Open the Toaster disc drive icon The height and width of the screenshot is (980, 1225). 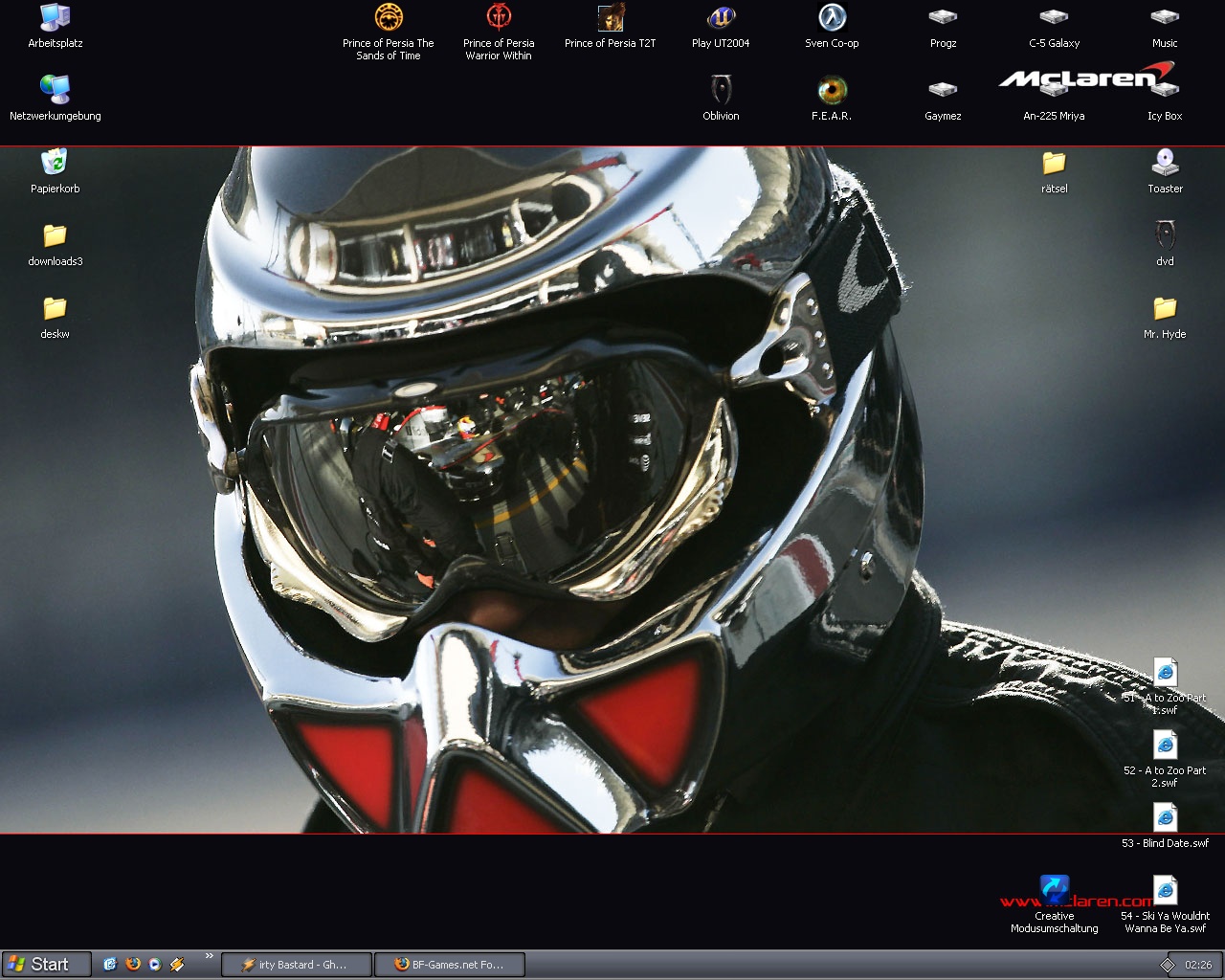click(1165, 171)
